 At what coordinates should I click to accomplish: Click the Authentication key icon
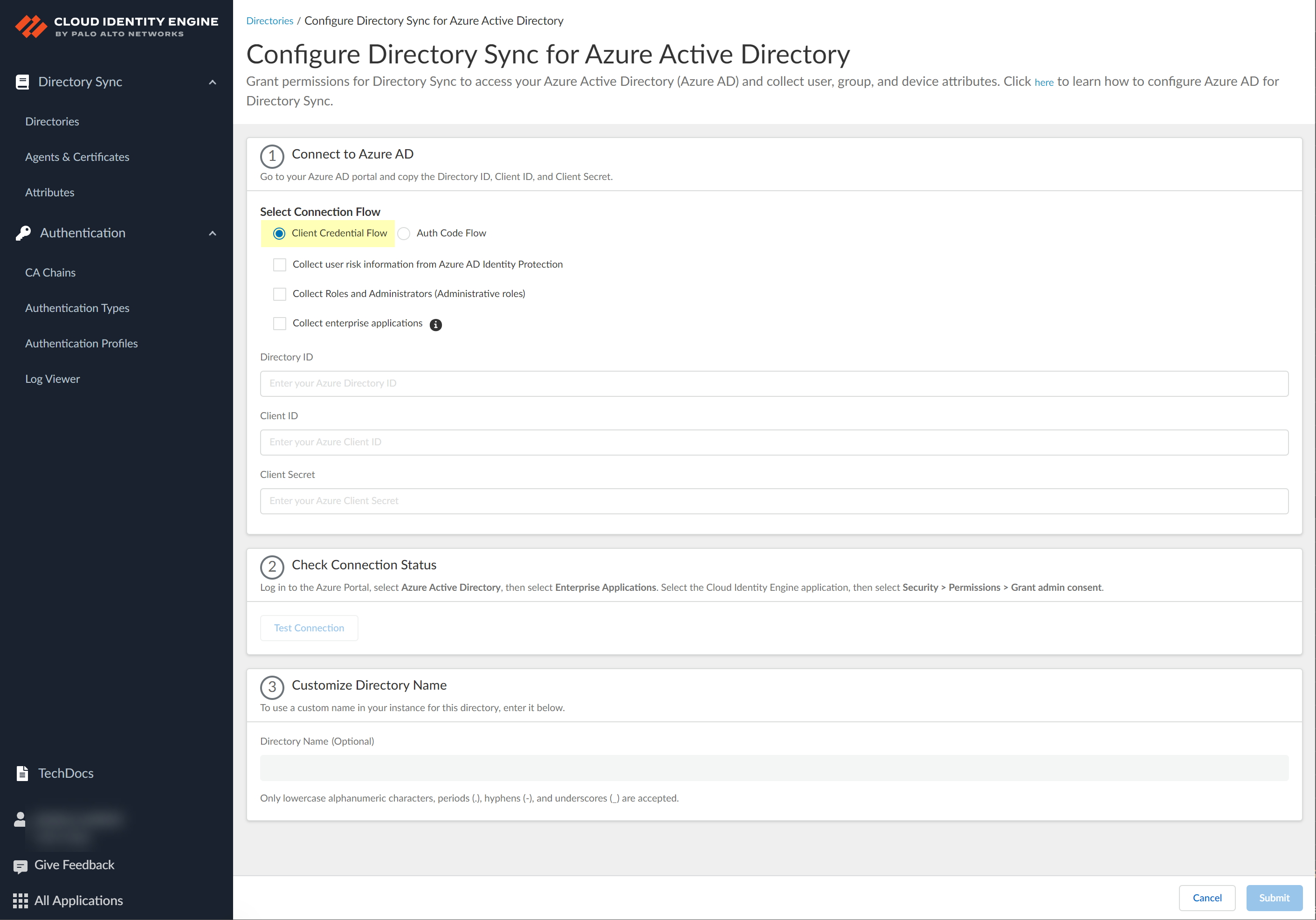tap(23, 233)
